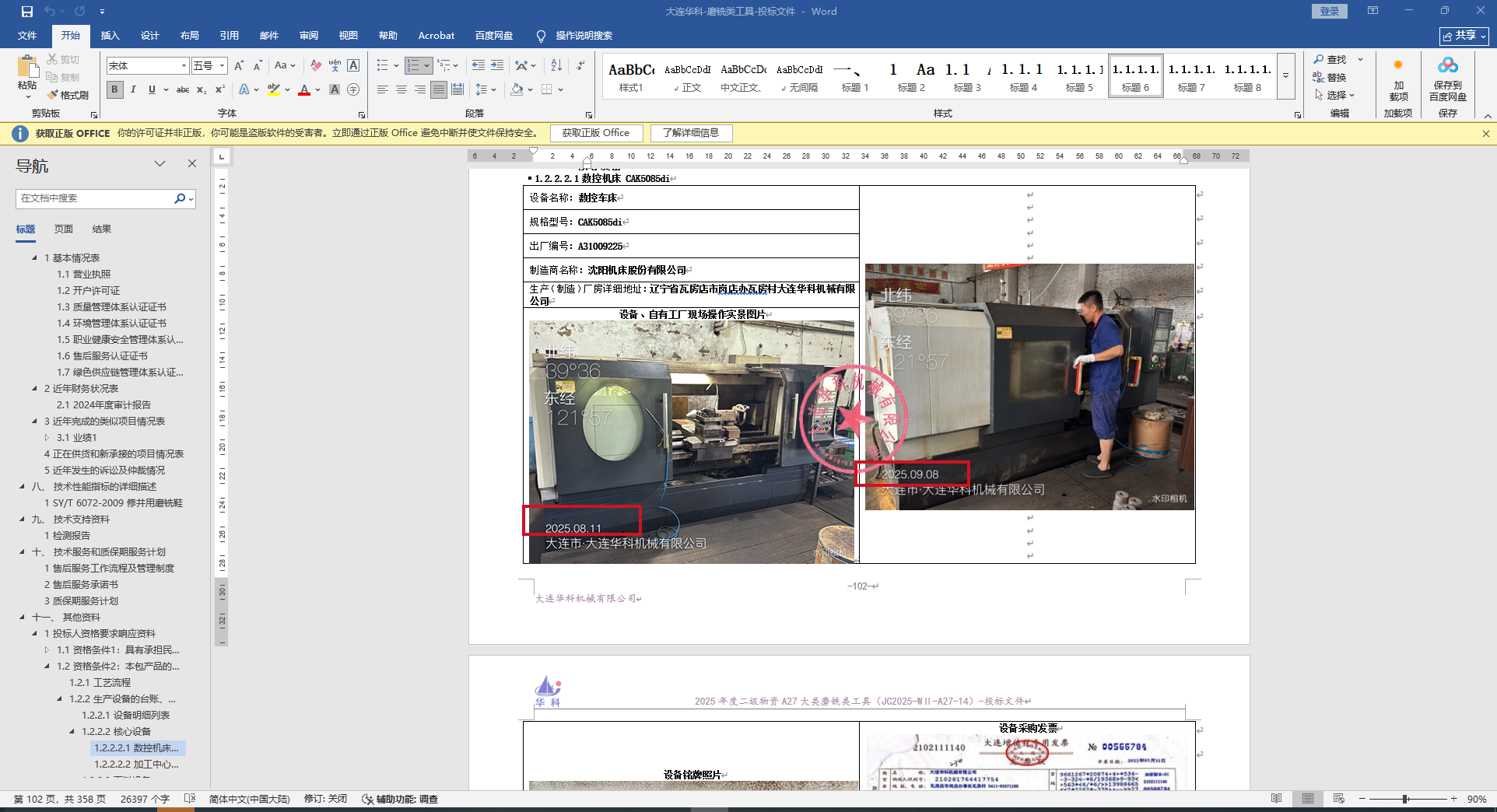This screenshot has height=812, width=1497.
Task: Click the Save icon in title bar
Action: [x=27, y=12]
